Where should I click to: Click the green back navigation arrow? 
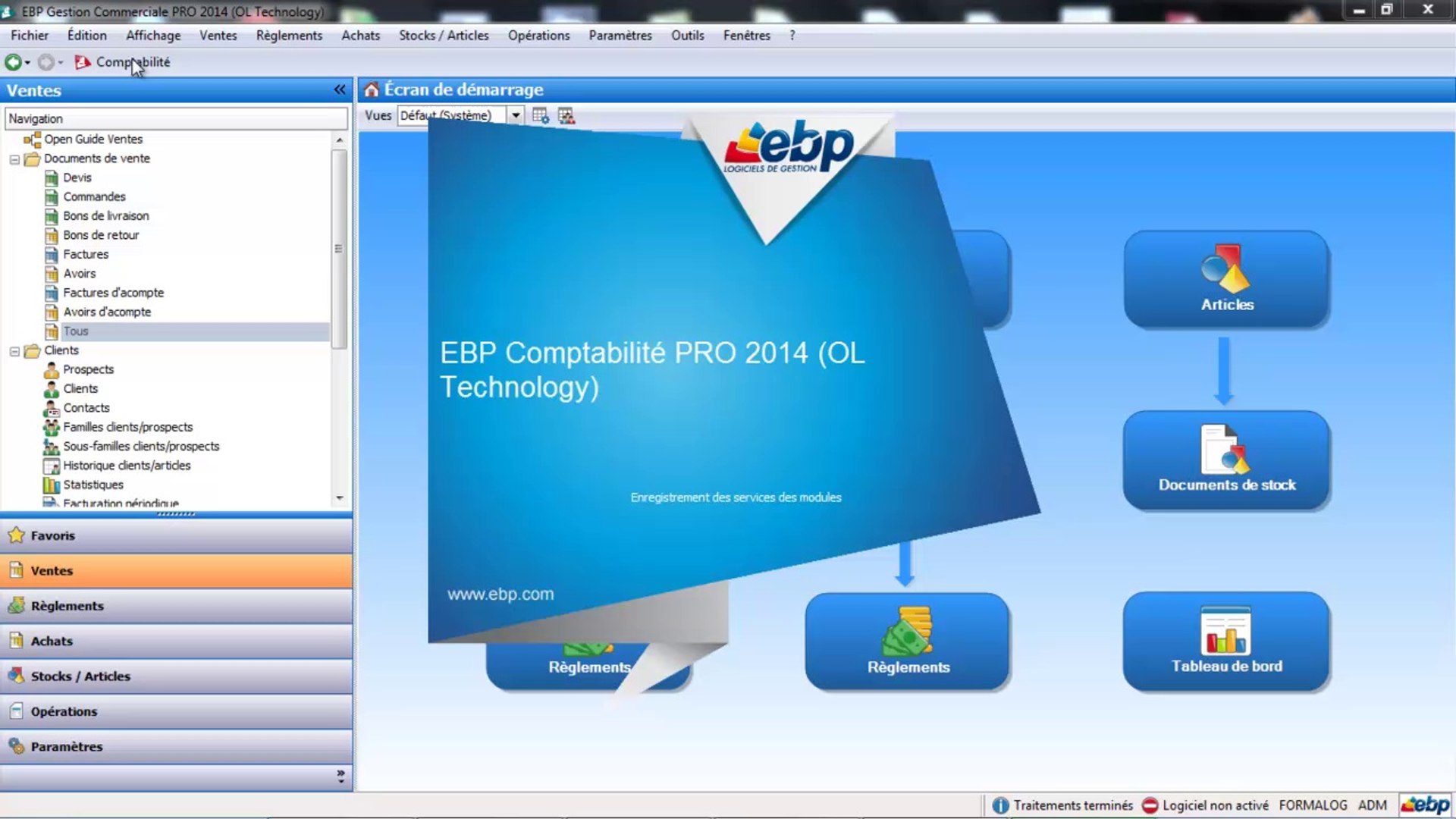pos(13,62)
